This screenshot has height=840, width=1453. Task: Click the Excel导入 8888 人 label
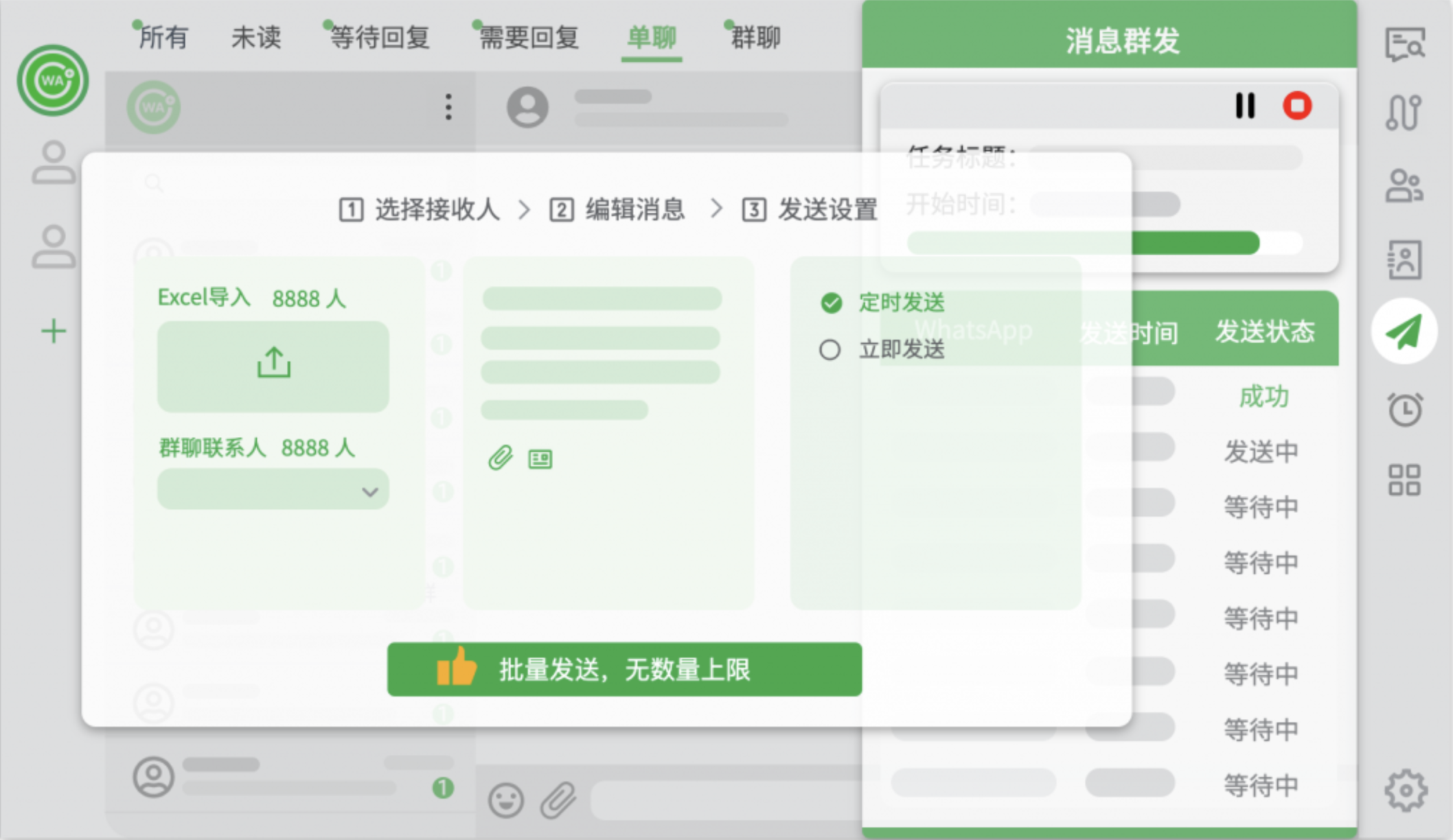tap(252, 298)
